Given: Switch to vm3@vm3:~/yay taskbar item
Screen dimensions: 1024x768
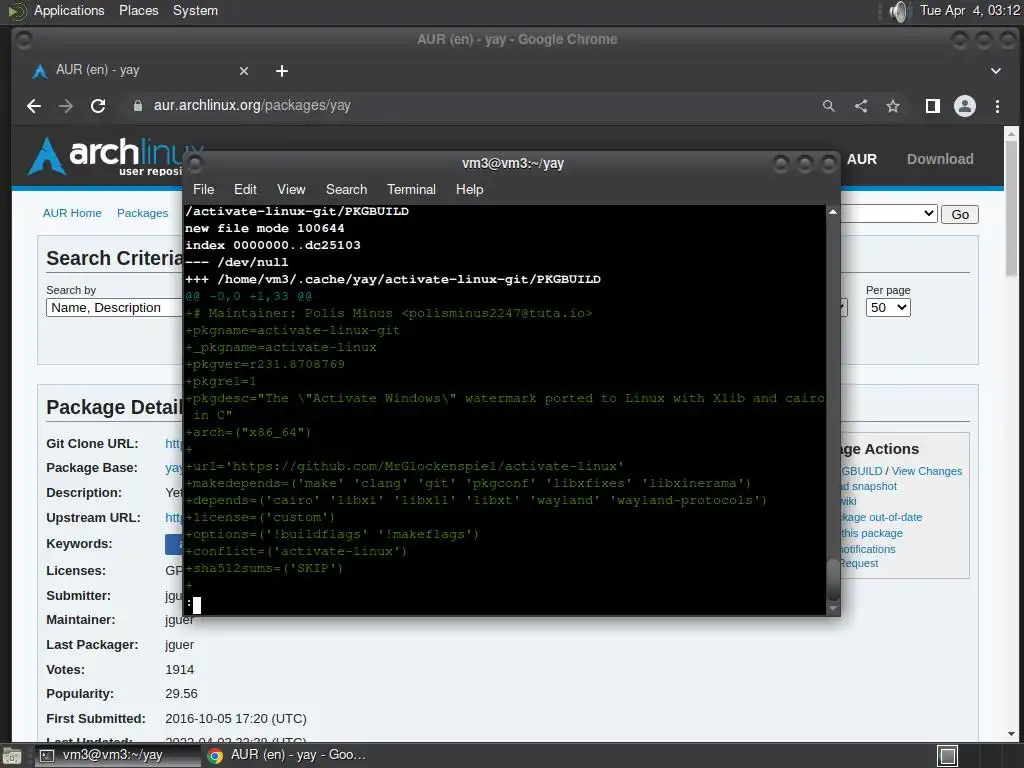Looking at the screenshot, I should 116,756.
